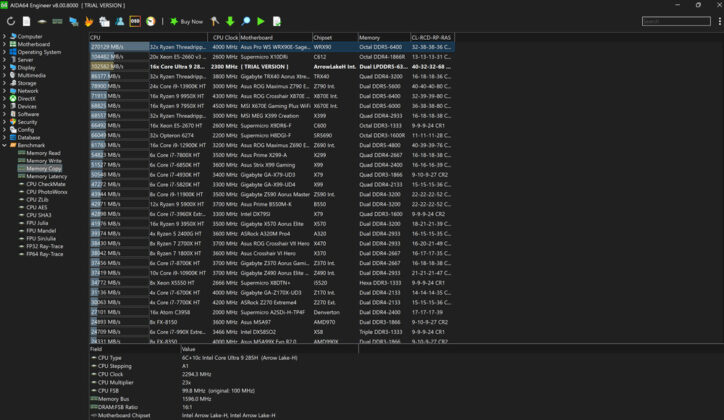Select the Software tree item
The height and width of the screenshot is (420, 724).
click(x=24, y=114)
